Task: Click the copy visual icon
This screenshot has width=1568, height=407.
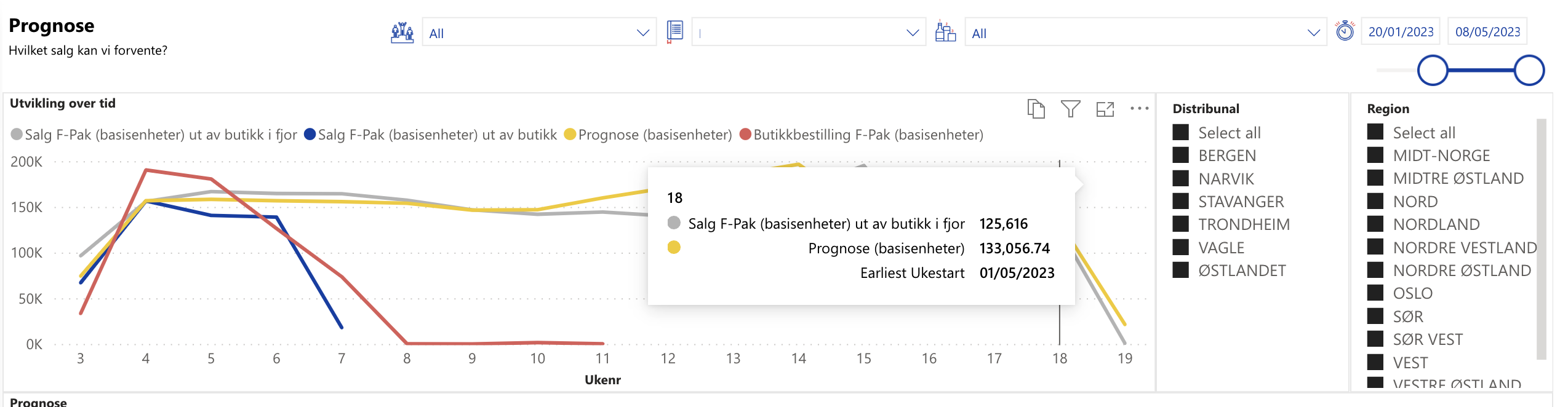Action: (1036, 109)
